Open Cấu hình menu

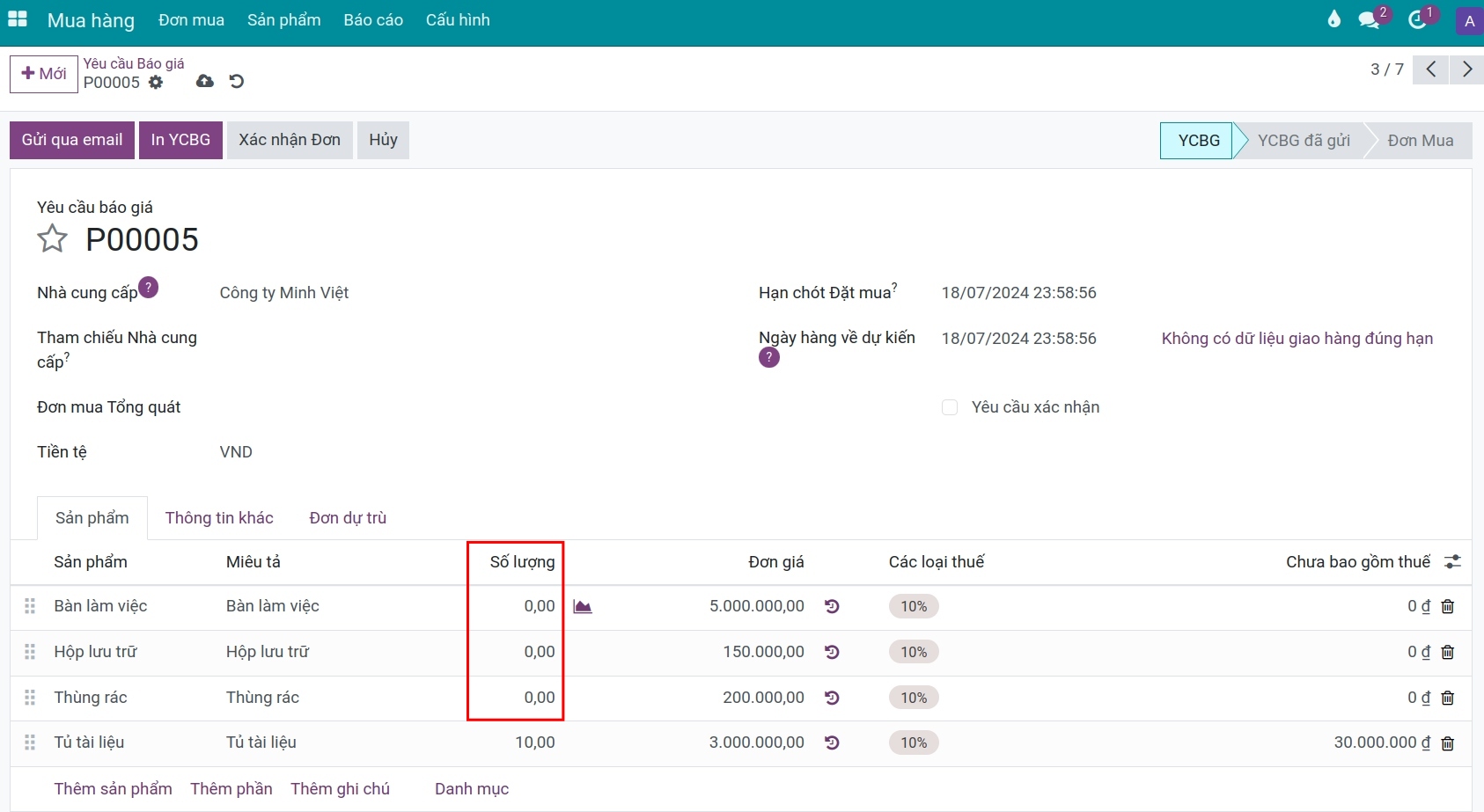[x=458, y=19]
